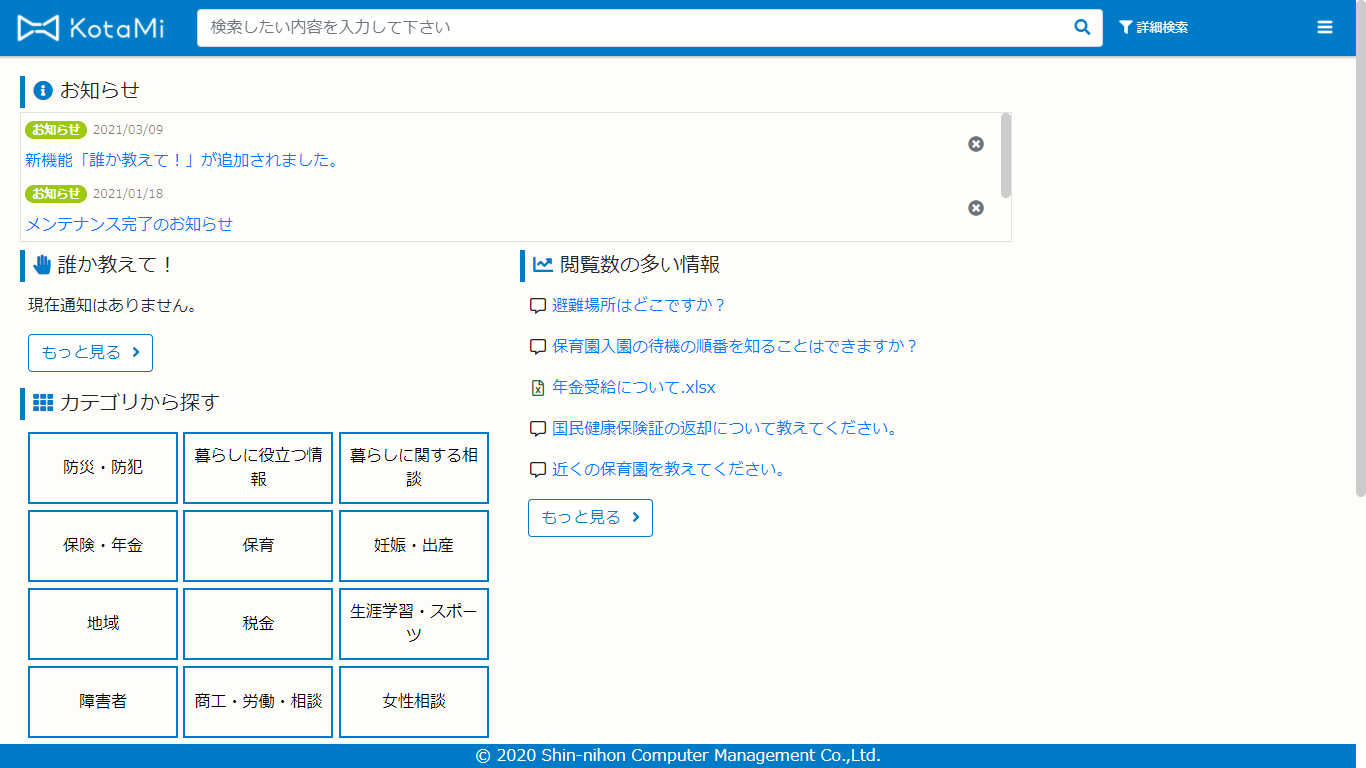
Task: Click the Excel file icon beside 年金受給について.xlsx
Action: click(538, 388)
